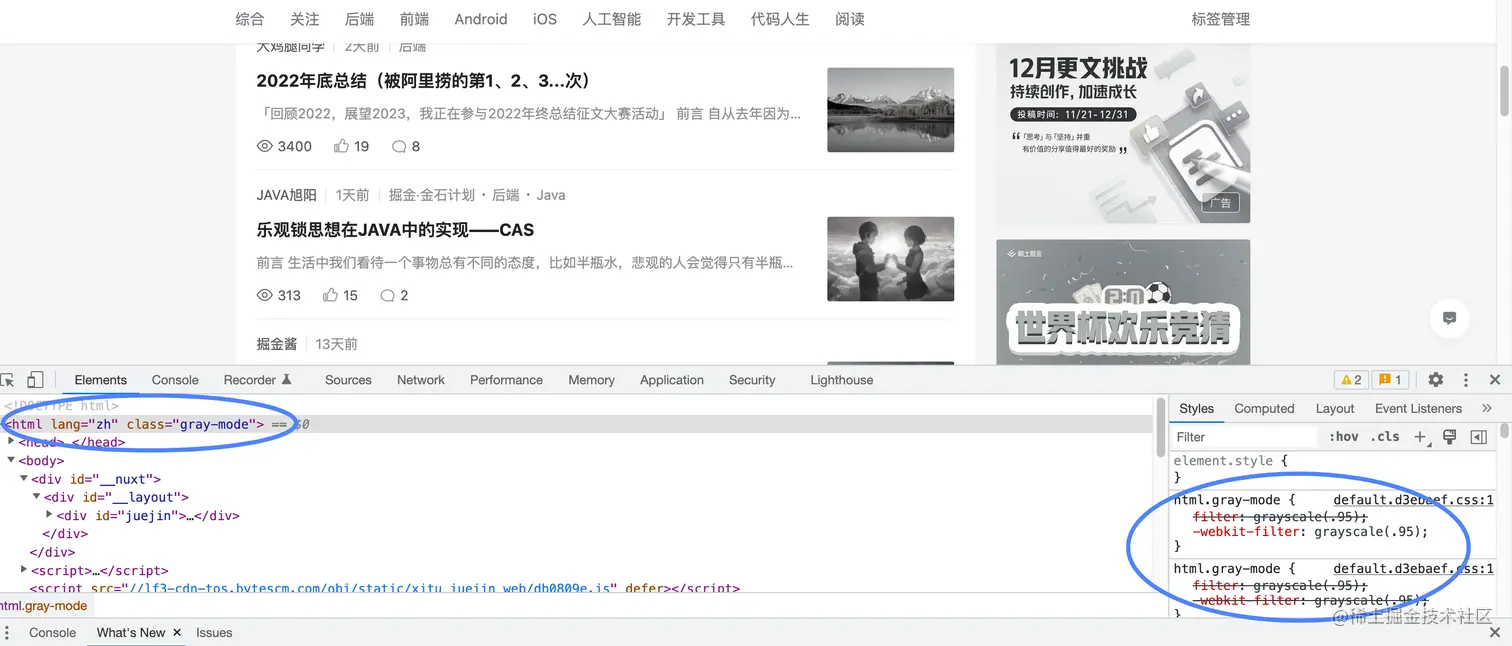Image resolution: width=1512 pixels, height=646 pixels.
Task: Open the Memory panel tab
Action: 591,380
